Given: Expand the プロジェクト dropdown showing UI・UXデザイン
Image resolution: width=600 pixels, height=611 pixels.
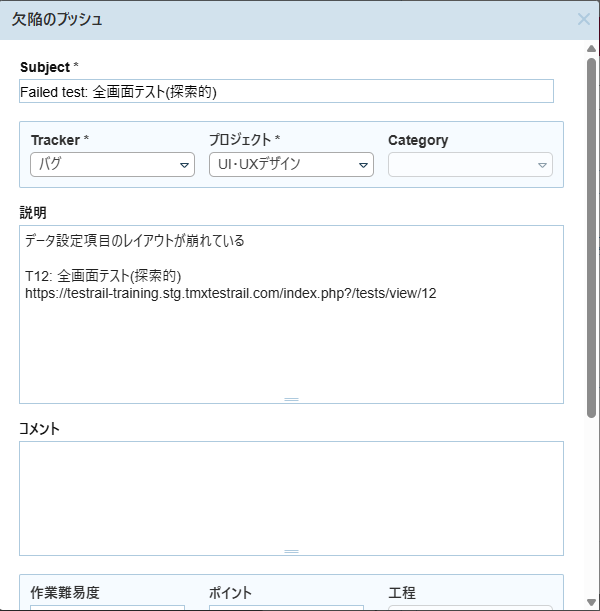Looking at the screenshot, I should [x=291, y=165].
